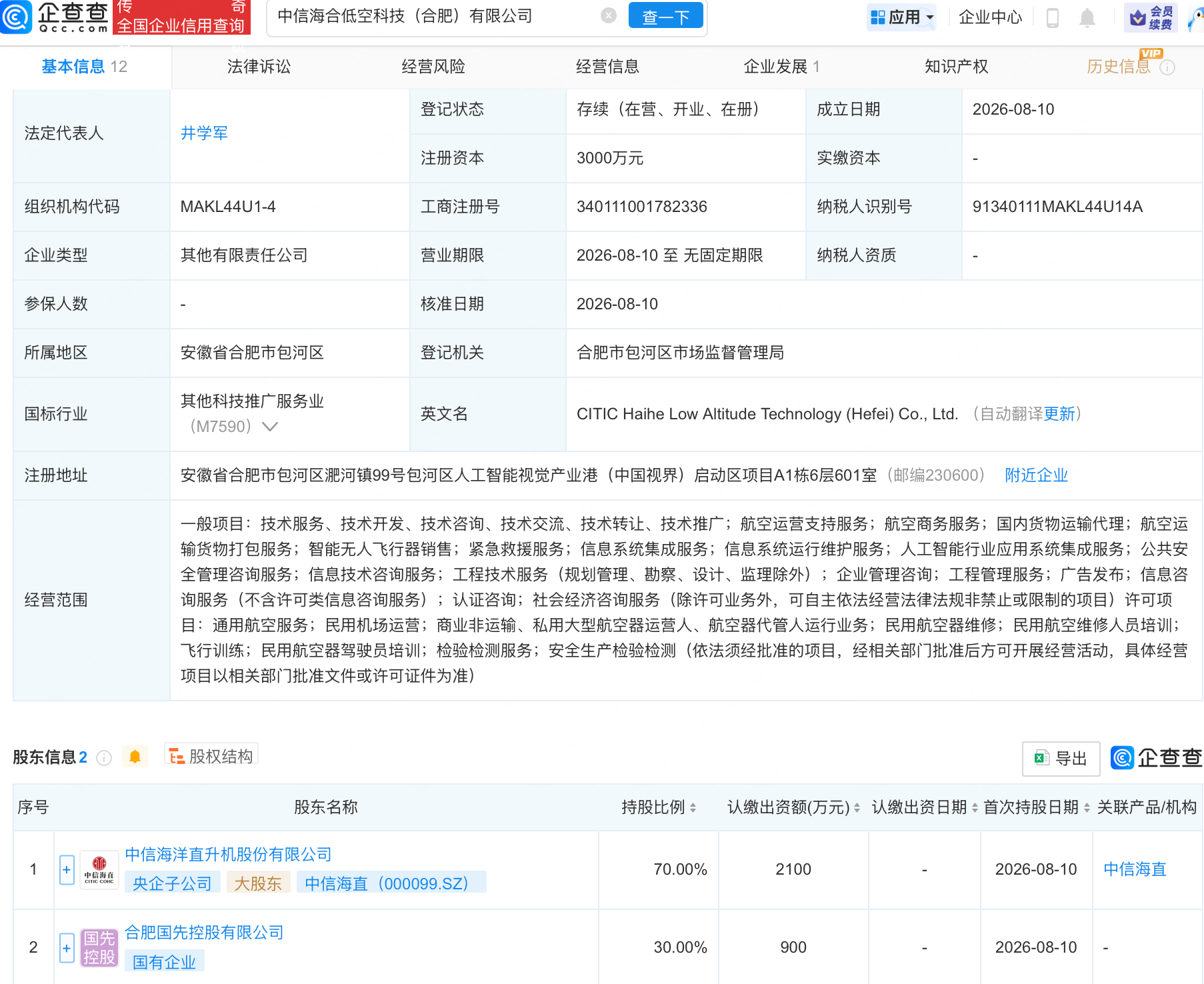
Task: Open the 经营信息 tab
Action: pyautogui.click(x=607, y=67)
